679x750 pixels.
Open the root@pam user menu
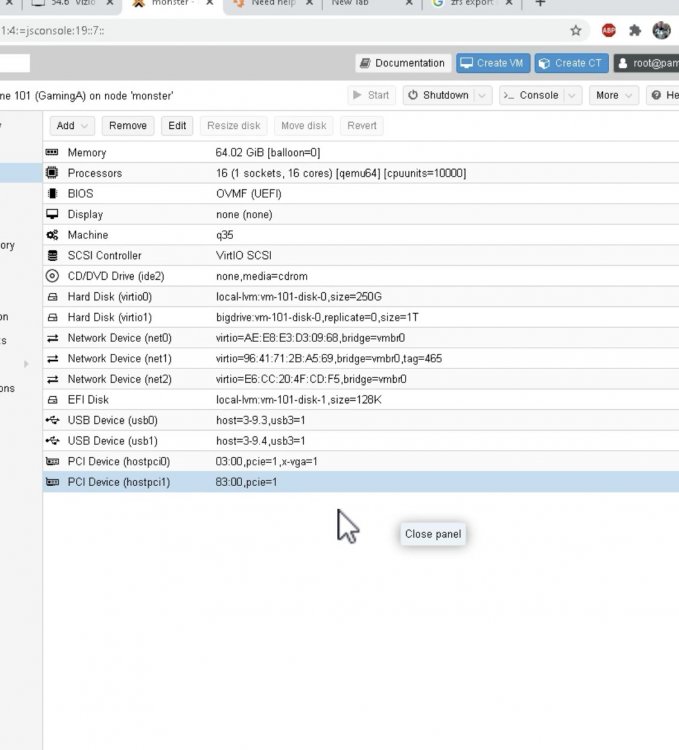click(x=648, y=63)
